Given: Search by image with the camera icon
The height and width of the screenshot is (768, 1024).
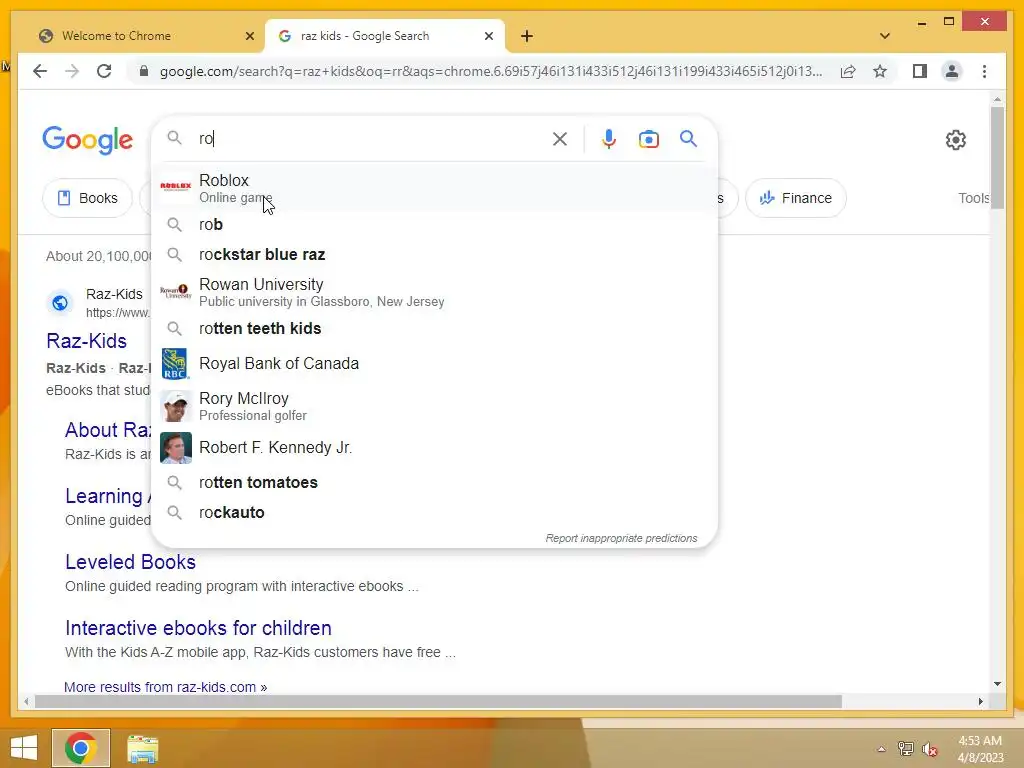Looking at the screenshot, I should tap(648, 138).
